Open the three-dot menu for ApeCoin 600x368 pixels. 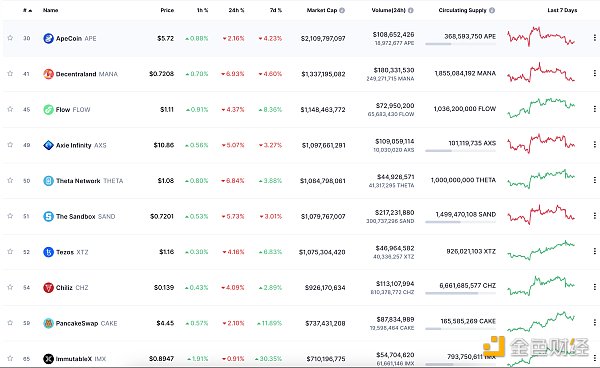(x=594, y=37)
